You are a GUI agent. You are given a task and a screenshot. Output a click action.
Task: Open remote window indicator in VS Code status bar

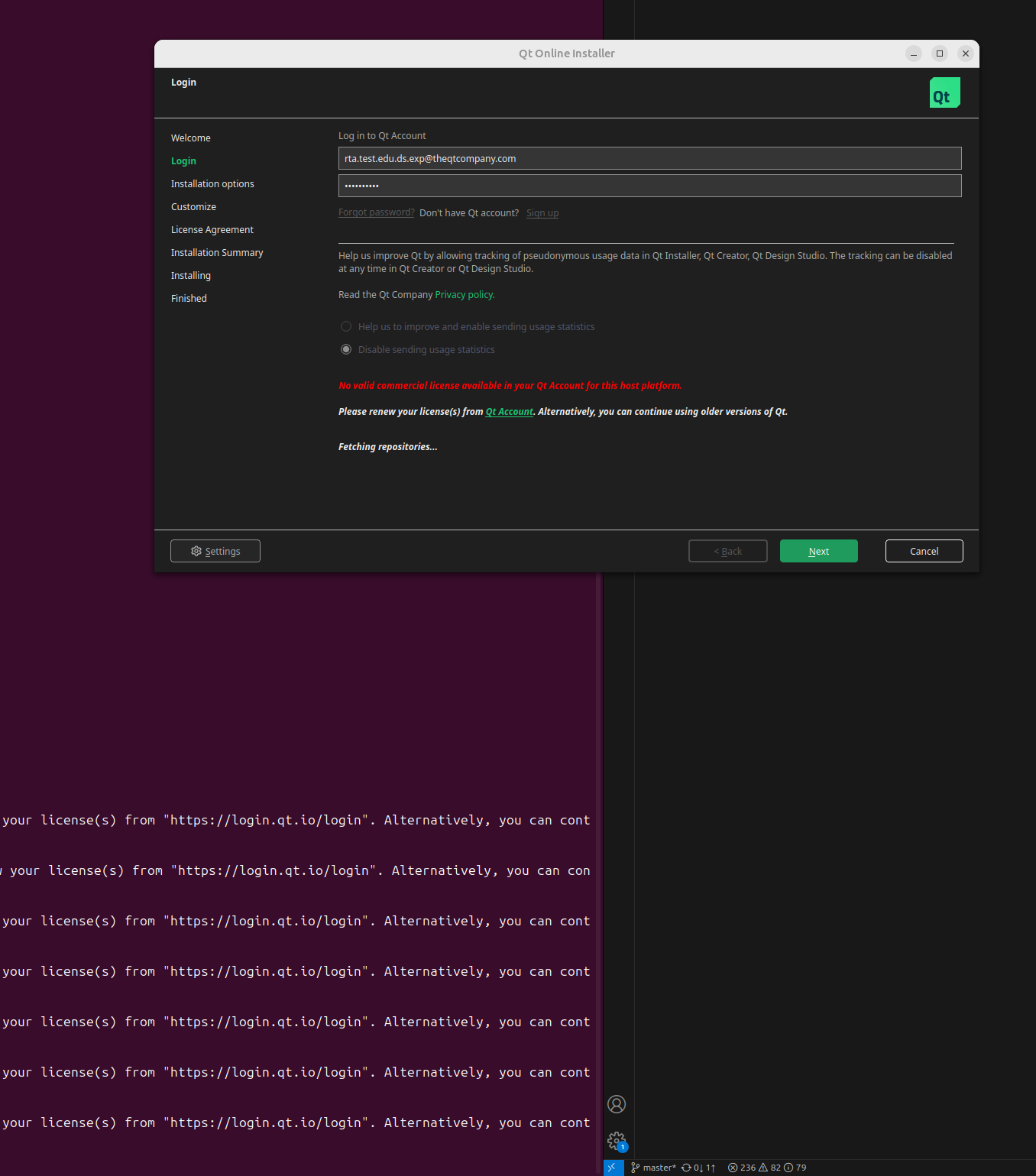click(x=614, y=1168)
